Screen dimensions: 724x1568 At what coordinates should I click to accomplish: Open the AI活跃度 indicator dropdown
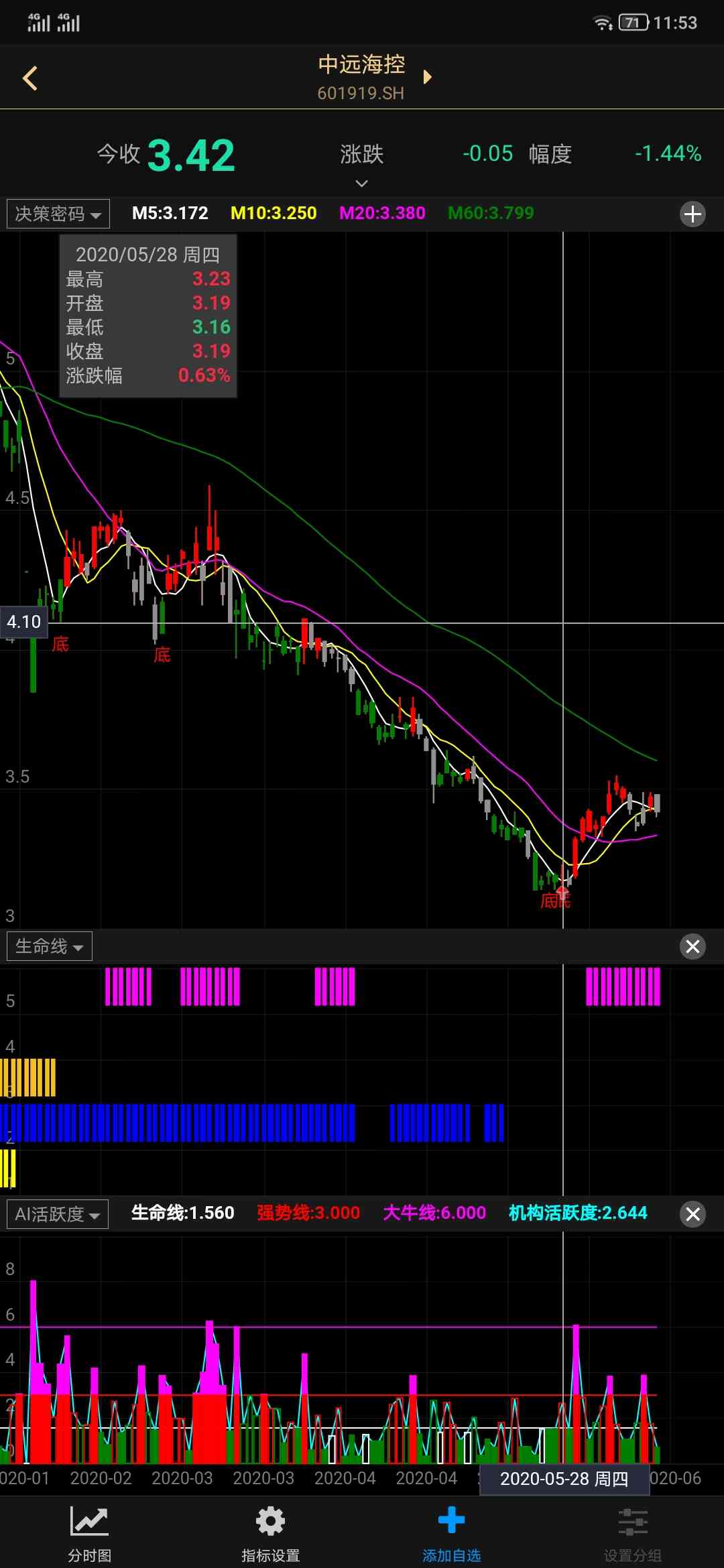coord(58,1214)
